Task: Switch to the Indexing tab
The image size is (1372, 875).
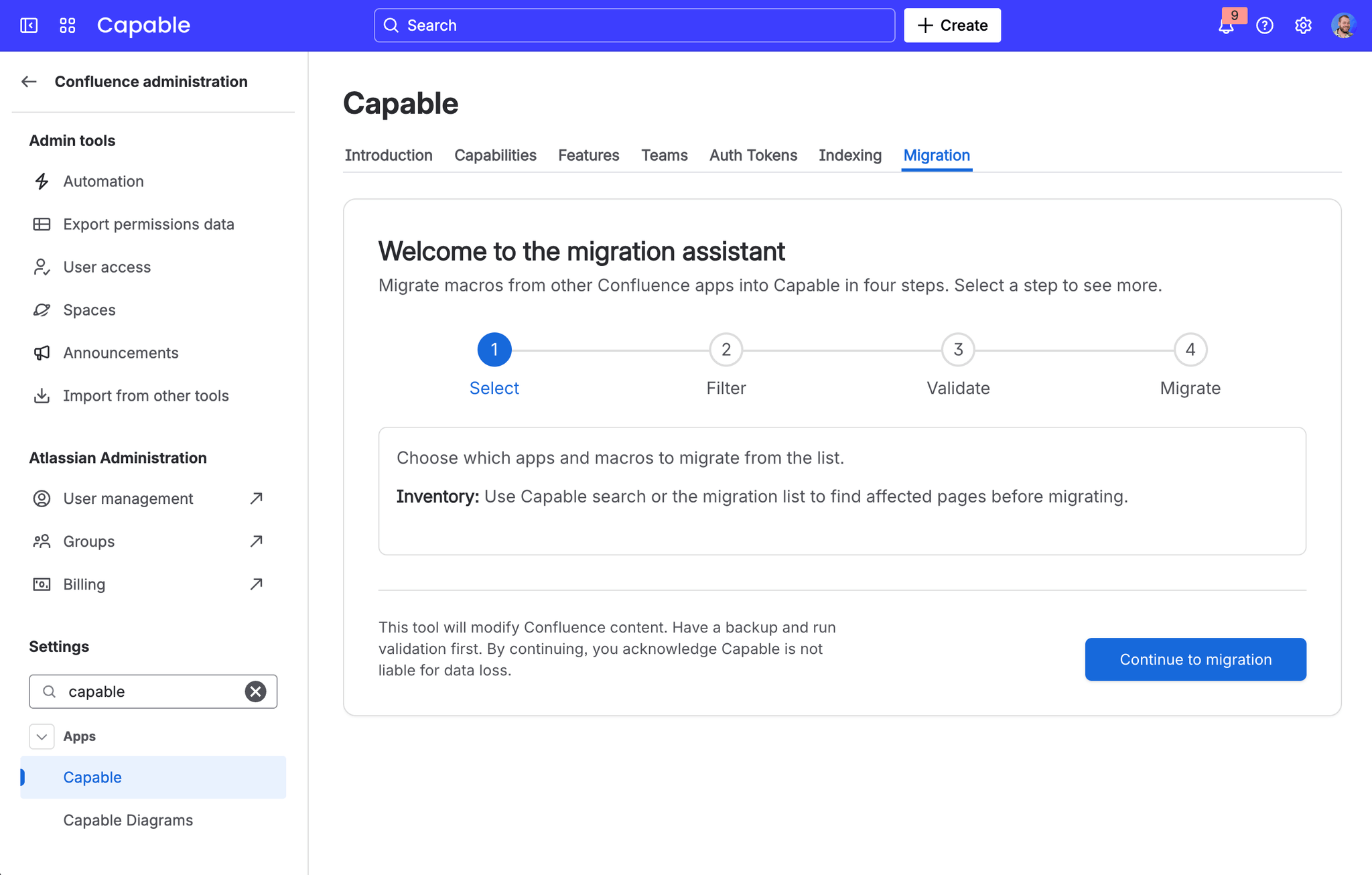Action: (849, 155)
